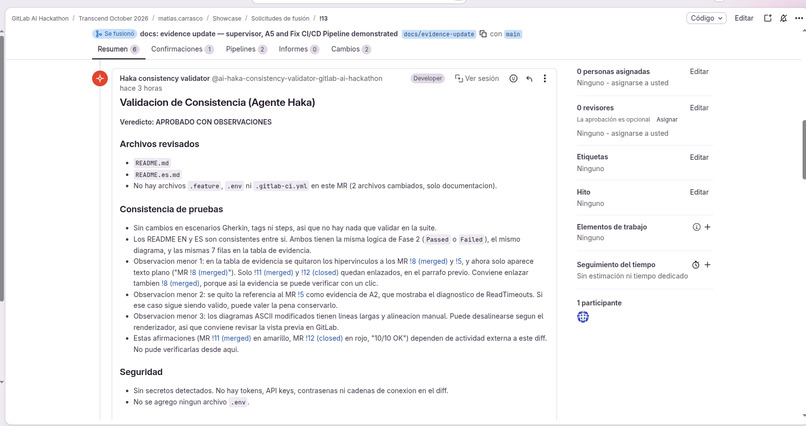Open !8 (merged) link after 'Conviene enlazar tambien'

click(180, 283)
